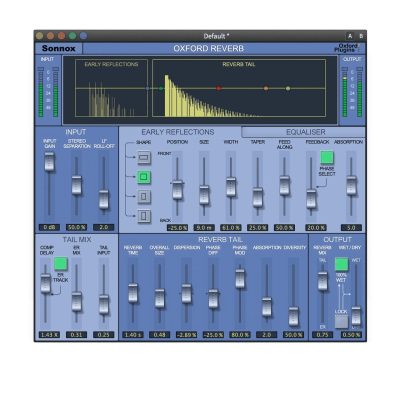
Task: Click the Input level meter
Action: [48, 92]
